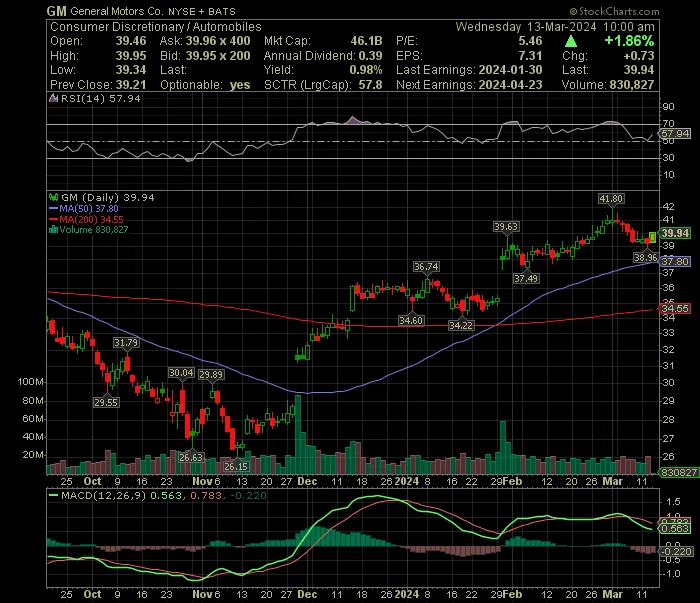Click the Ask quote 39.96 x 400
Screen dimensions: 700x603
click(218, 41)
